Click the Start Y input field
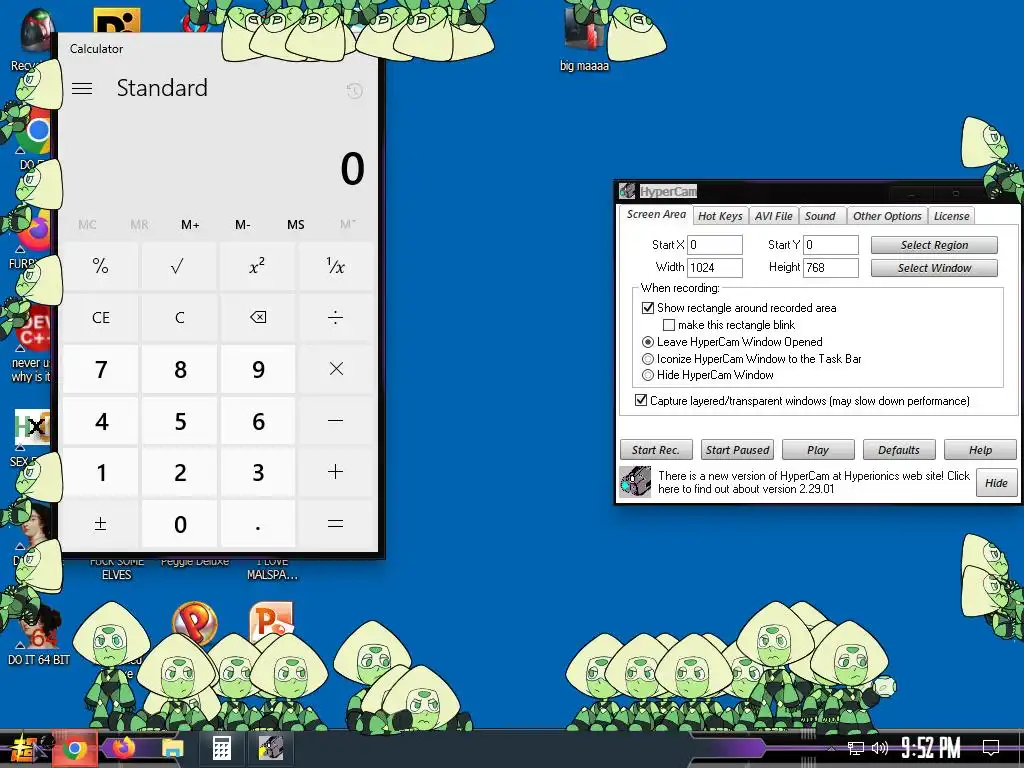Screen dimensions: 1024x768 (x=831, y=245)
